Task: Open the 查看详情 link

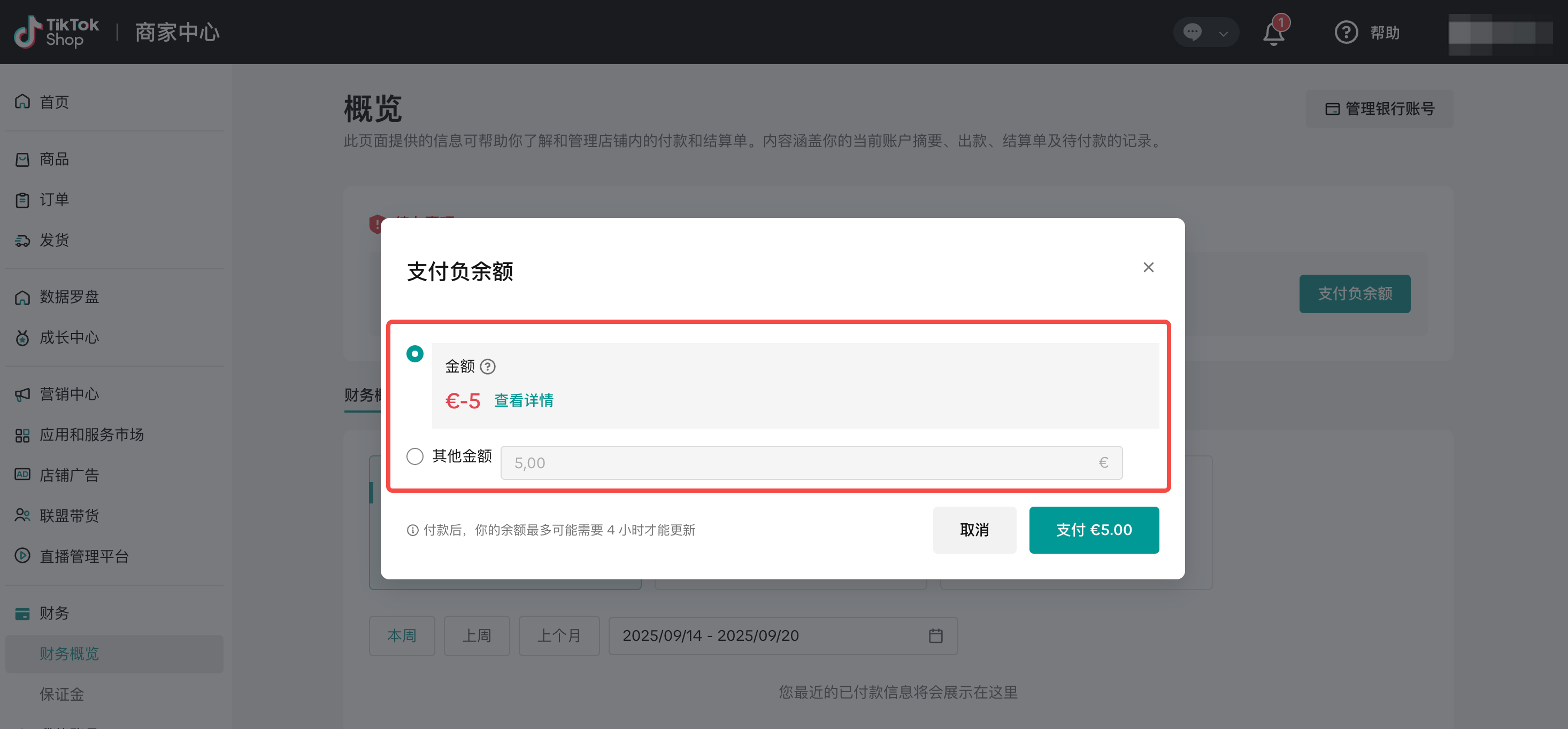Action: coord(524,400)
